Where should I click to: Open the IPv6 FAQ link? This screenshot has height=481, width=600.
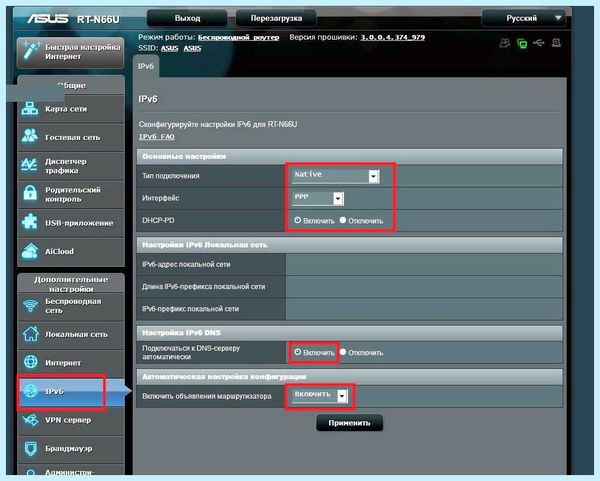click(156, 137)
